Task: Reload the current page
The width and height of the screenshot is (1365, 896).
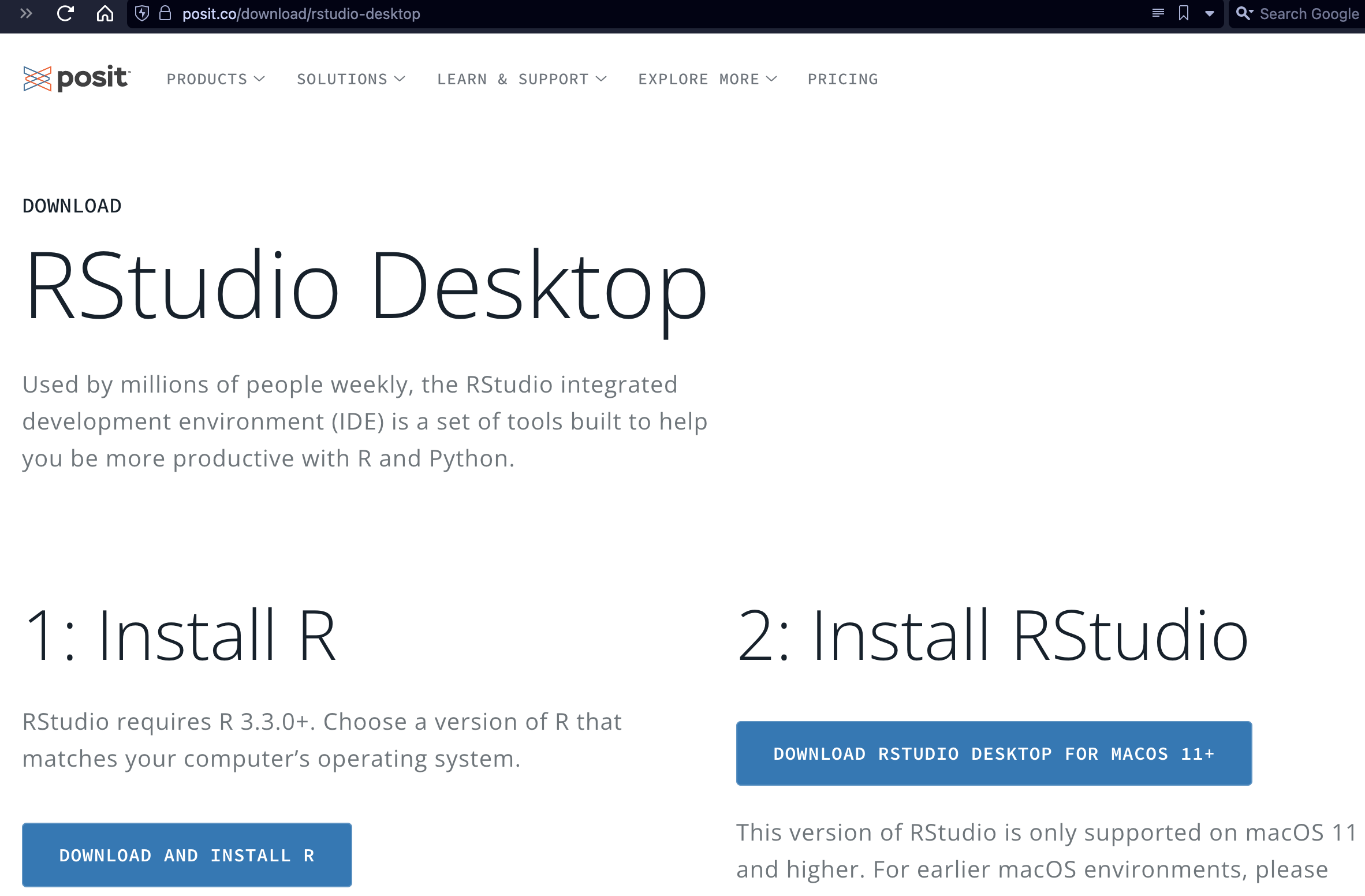Action: pyautogui.click(x=65, y=13)
